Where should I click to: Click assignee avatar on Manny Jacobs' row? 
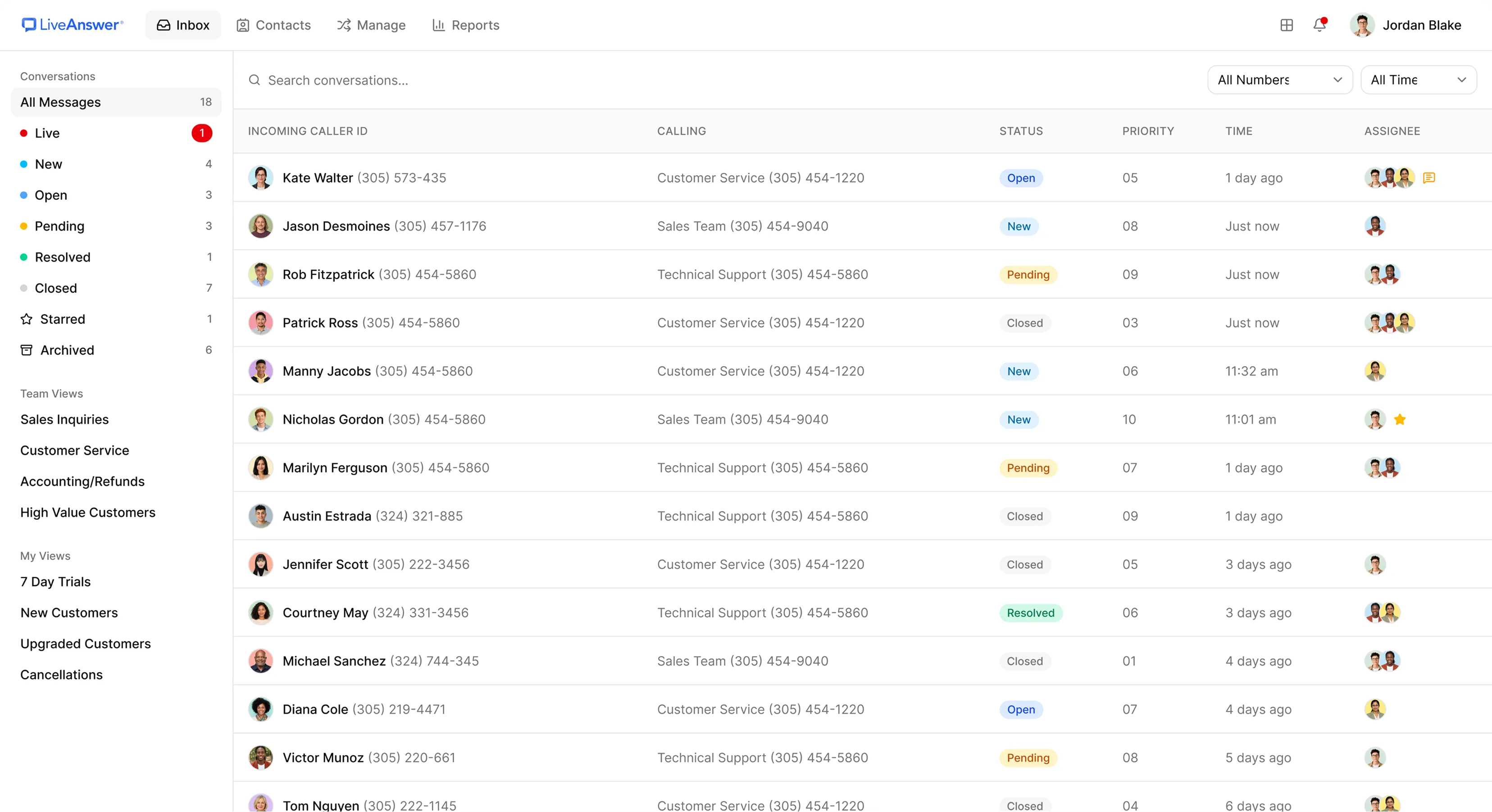[x=1375, y=371]
